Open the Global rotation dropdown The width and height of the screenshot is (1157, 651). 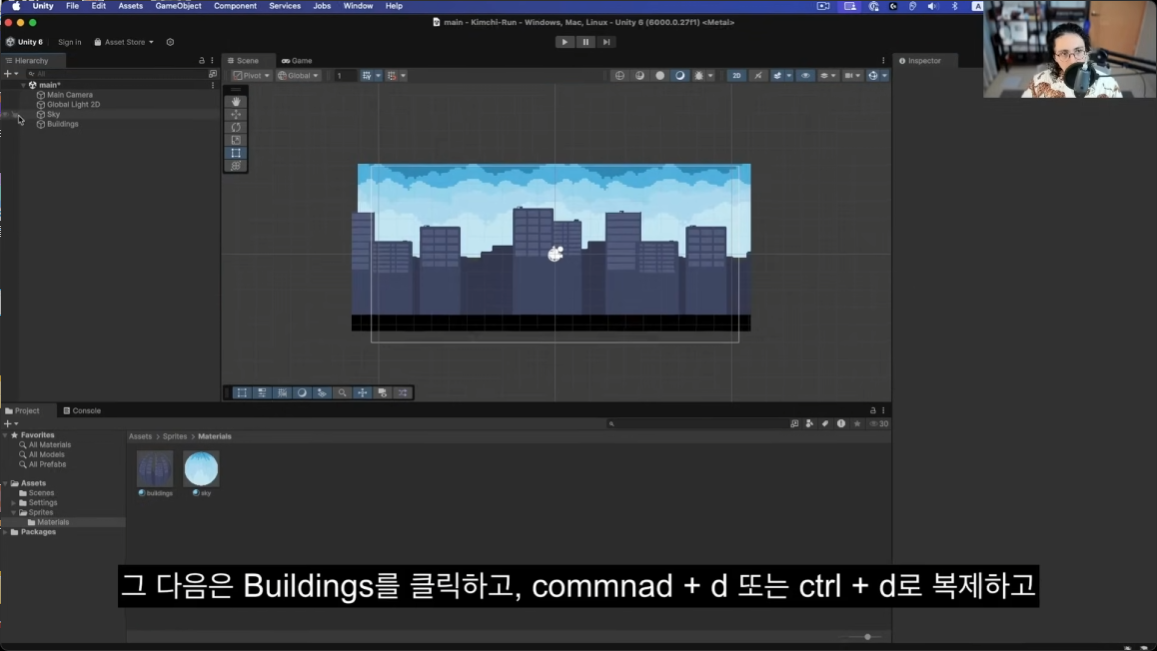(298, 75)
